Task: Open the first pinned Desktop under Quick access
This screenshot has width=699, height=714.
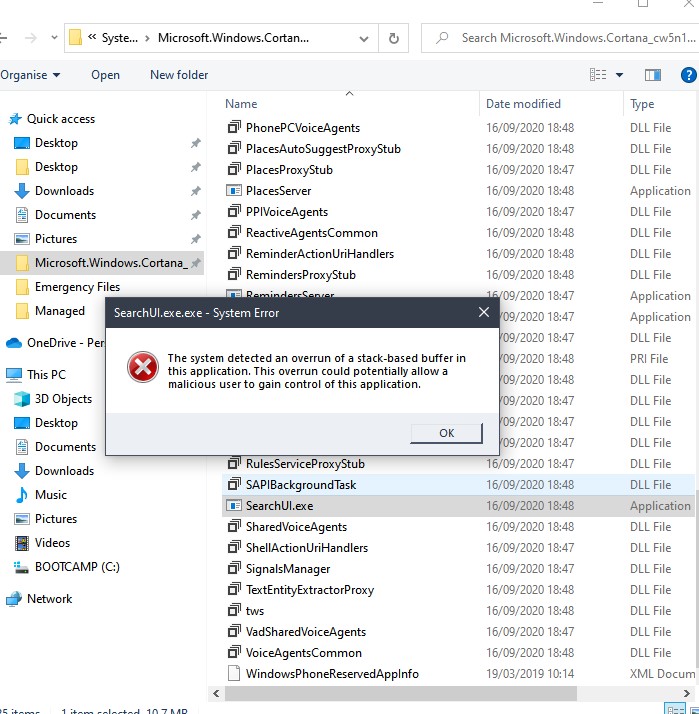Action: [x=56, y=143]
